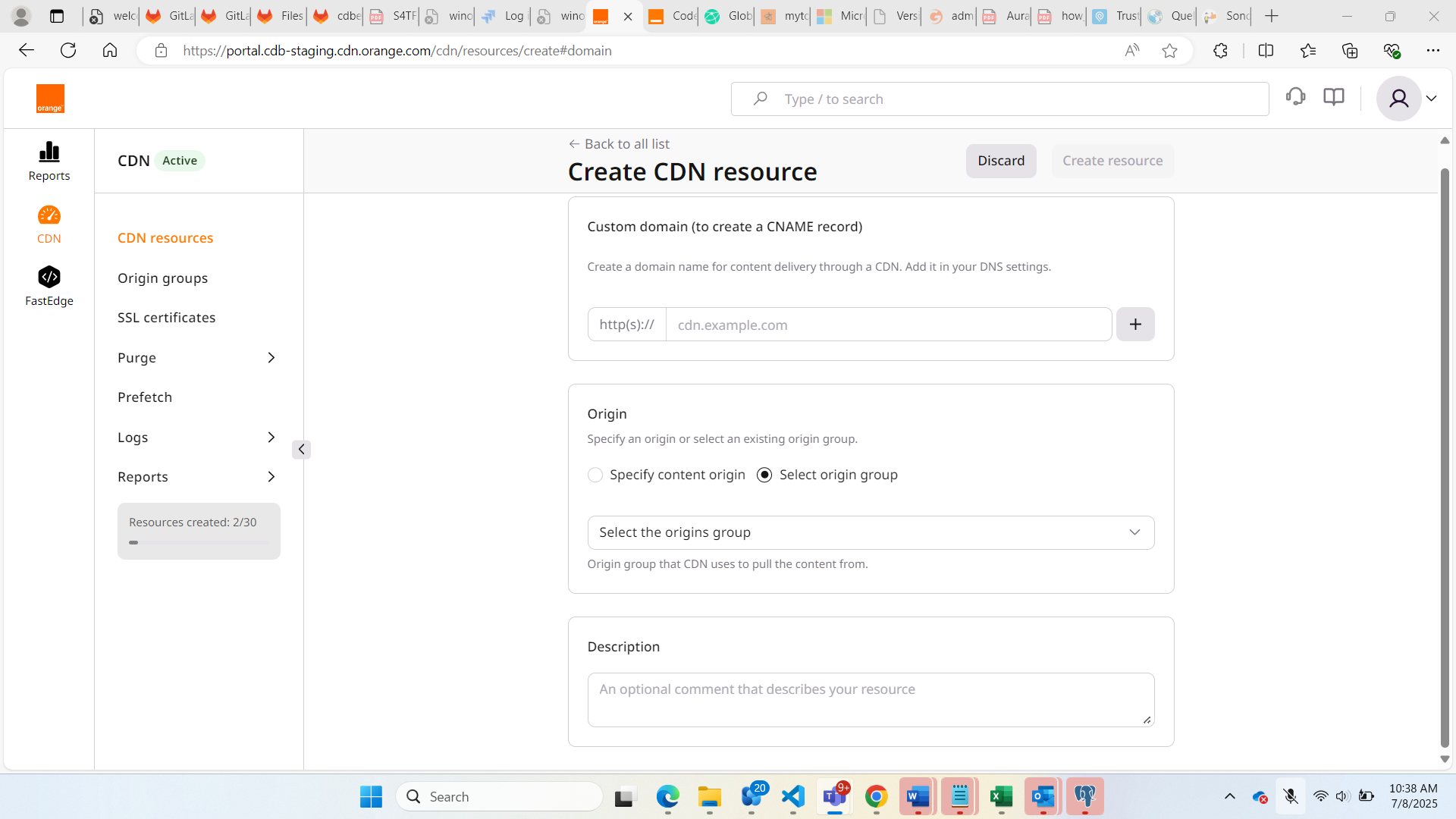Collapse the sidebar with the chevron handle
The width and height of the screenshot is (1456, 819).
pos(301,450)
